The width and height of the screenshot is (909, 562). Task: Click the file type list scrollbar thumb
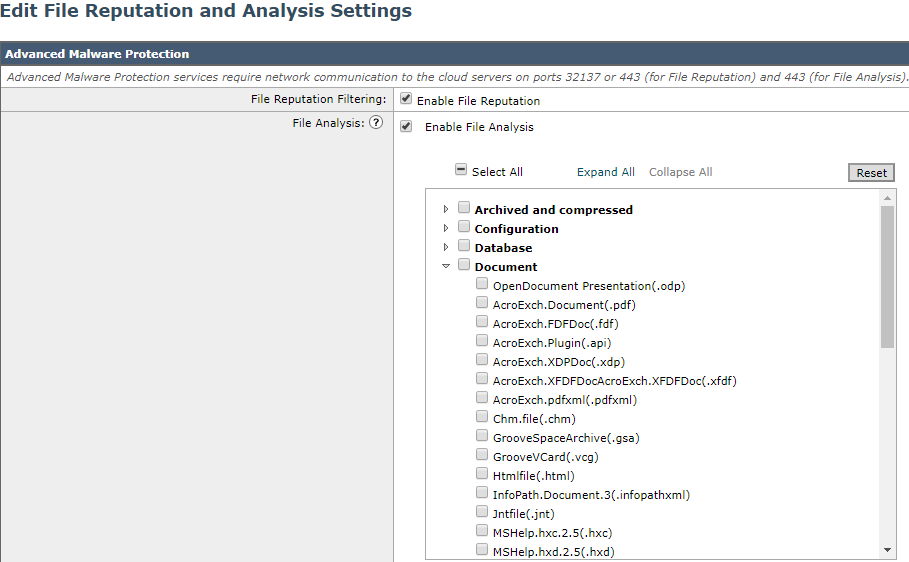click(887, 277)
